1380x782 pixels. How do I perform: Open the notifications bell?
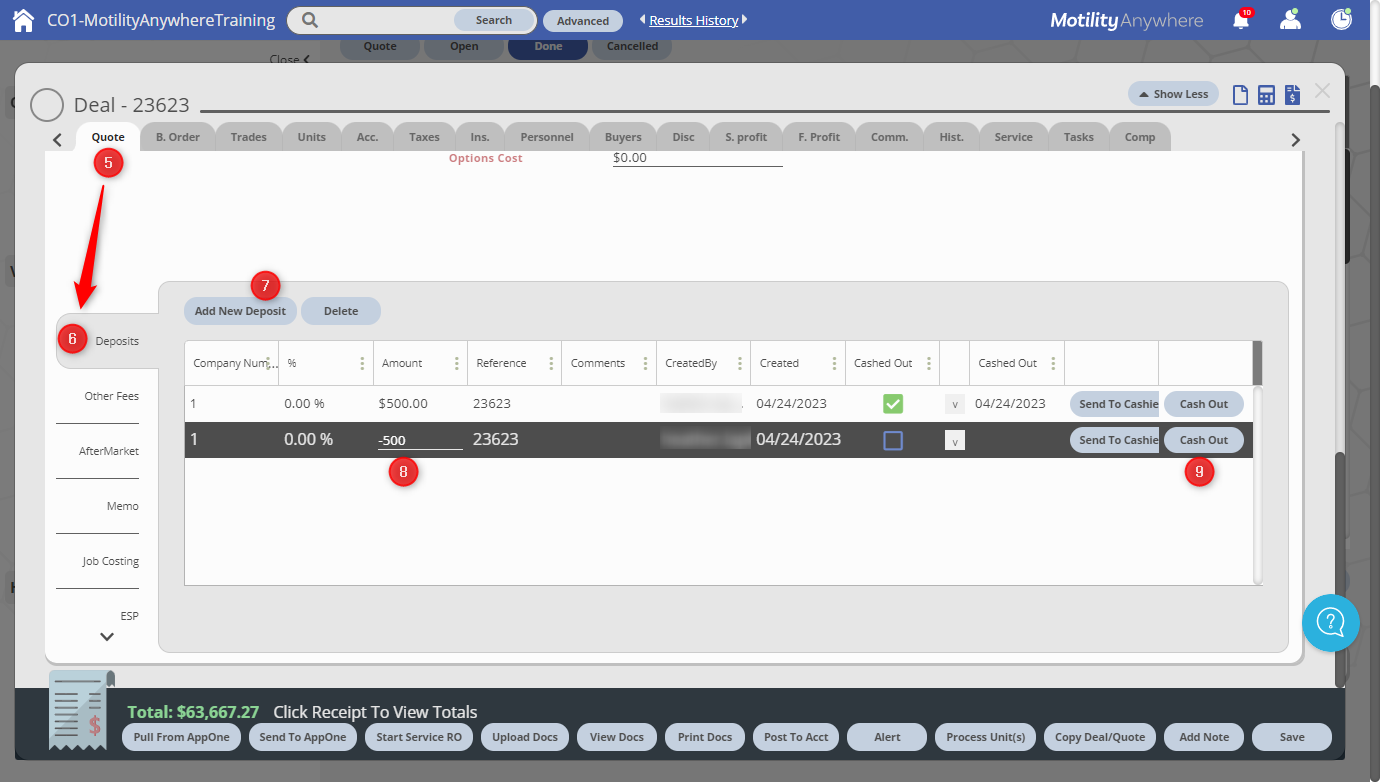1241,20
